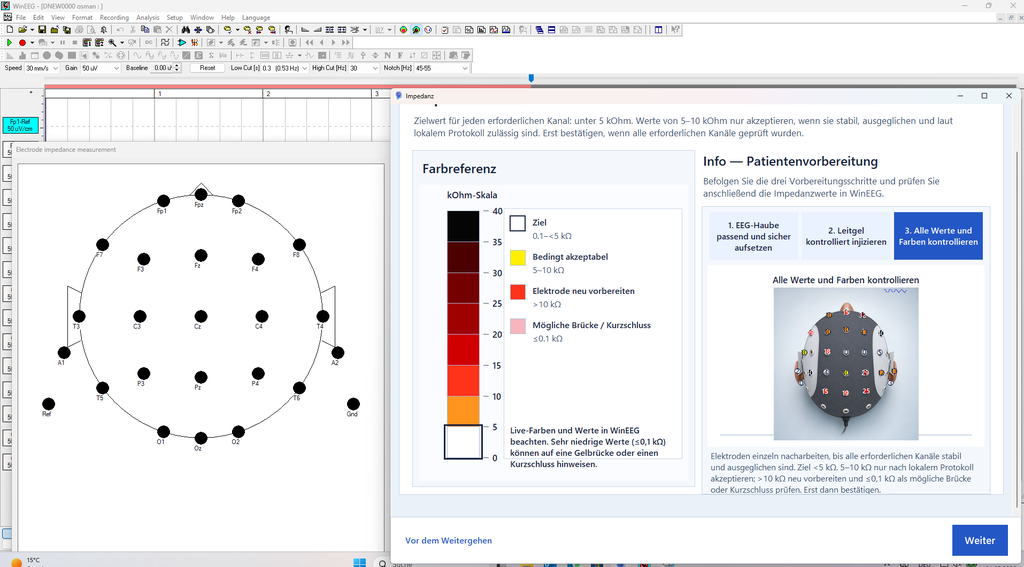The image size is (1024, 567).
Task: Click the bold N icon in third toolbar
Action: [387, 55]
